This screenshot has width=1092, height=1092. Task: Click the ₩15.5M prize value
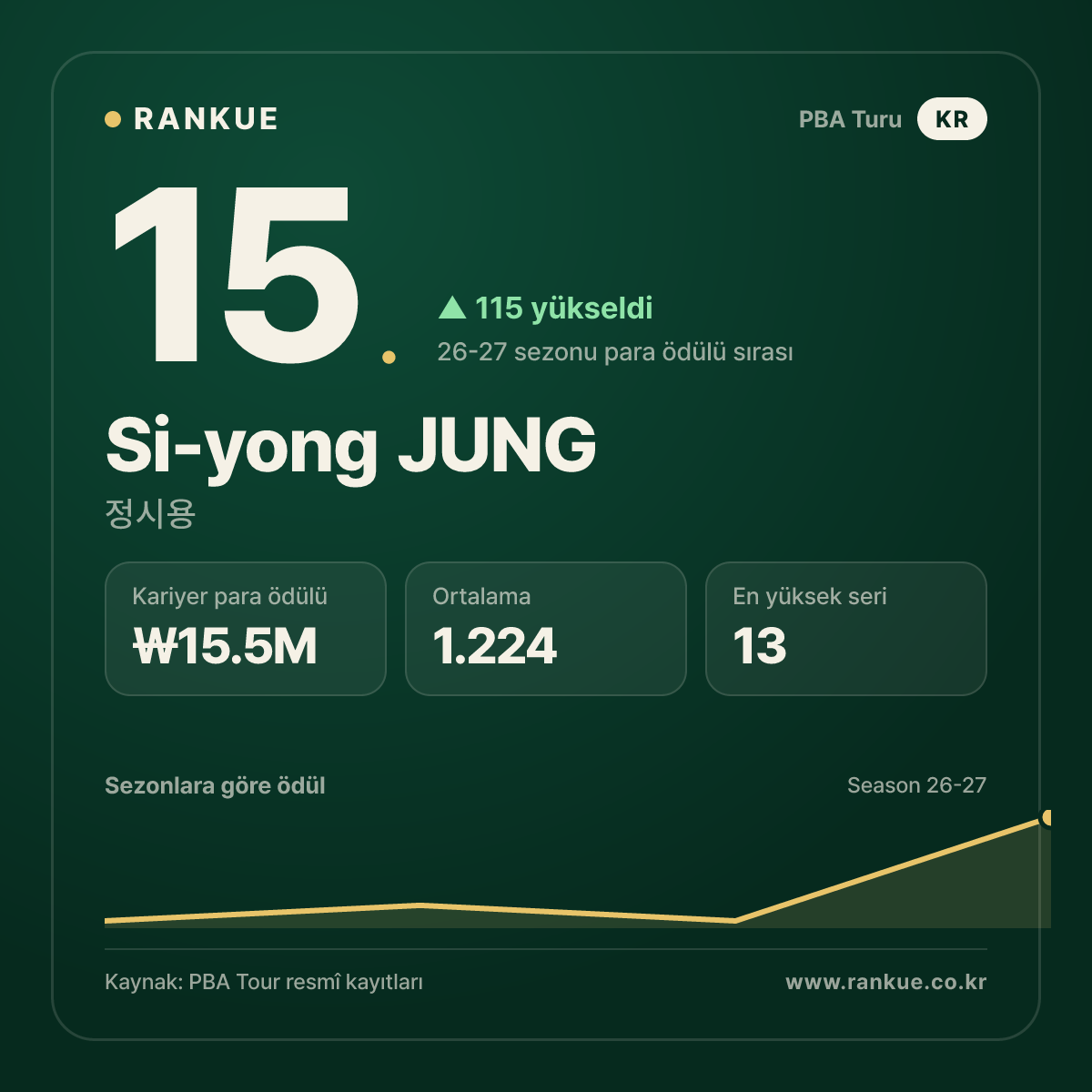(x=225, y=646)
